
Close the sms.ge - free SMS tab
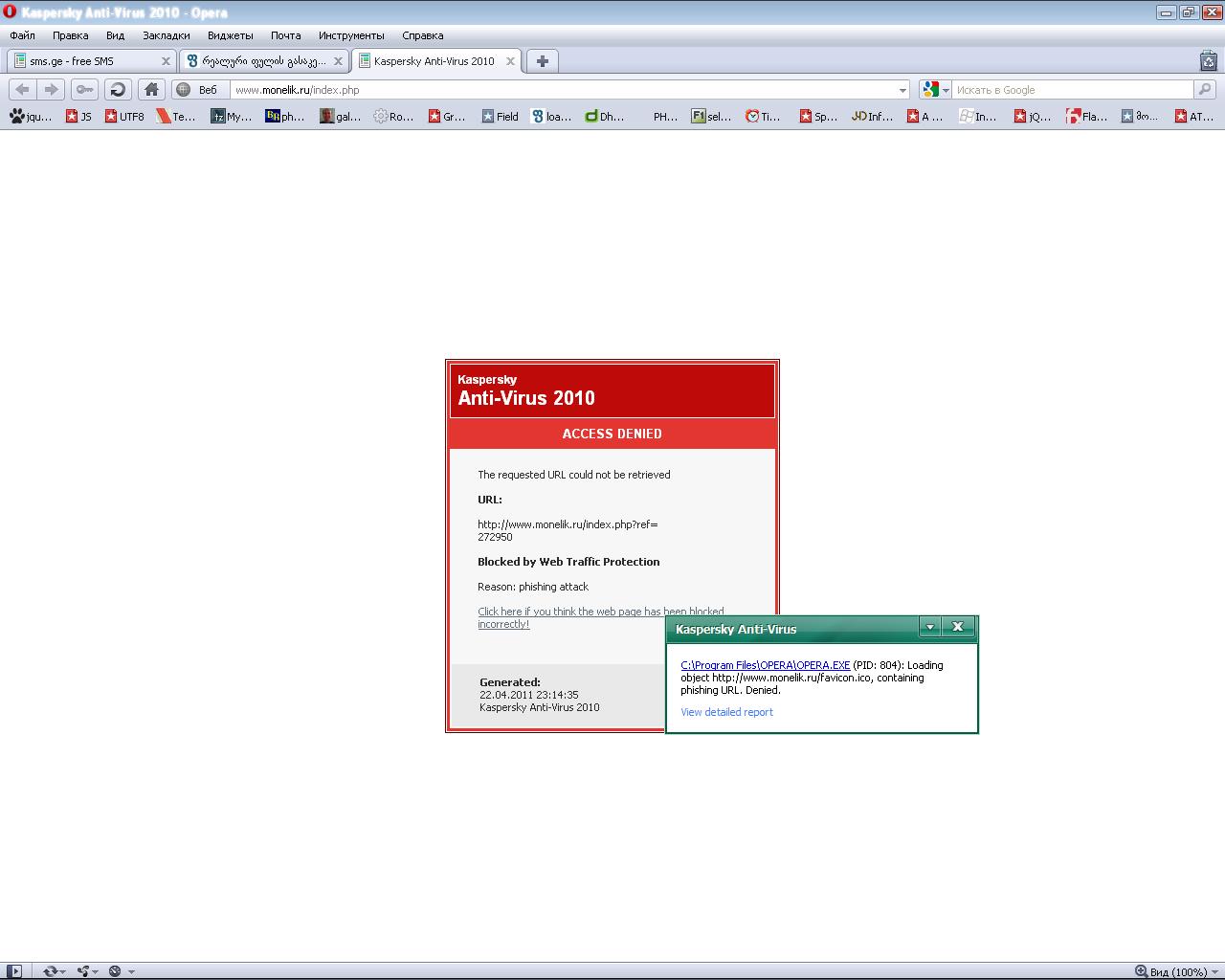166,61
